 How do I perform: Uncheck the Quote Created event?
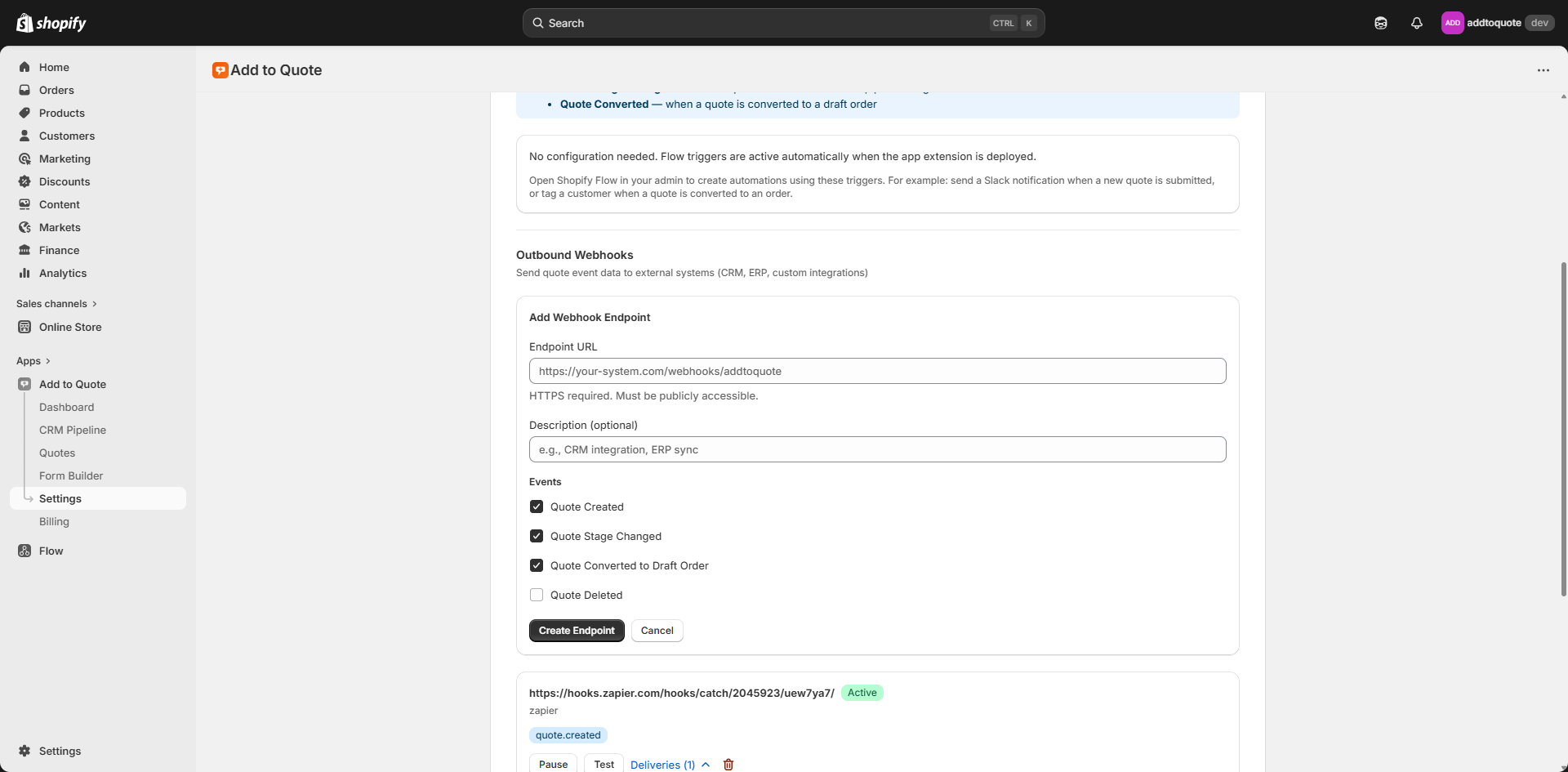tap(537, 506)
